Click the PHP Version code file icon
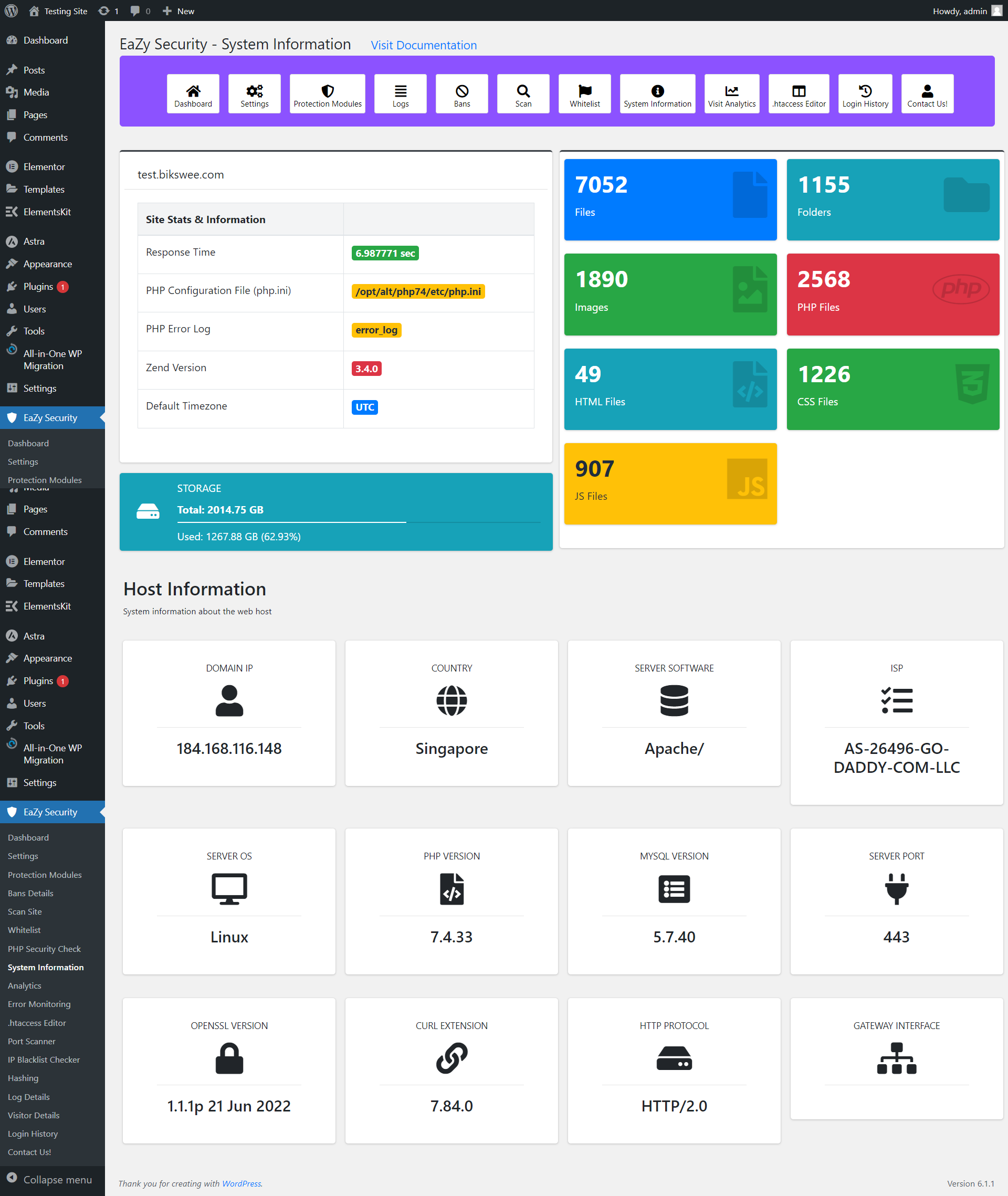 pos(451,888)
